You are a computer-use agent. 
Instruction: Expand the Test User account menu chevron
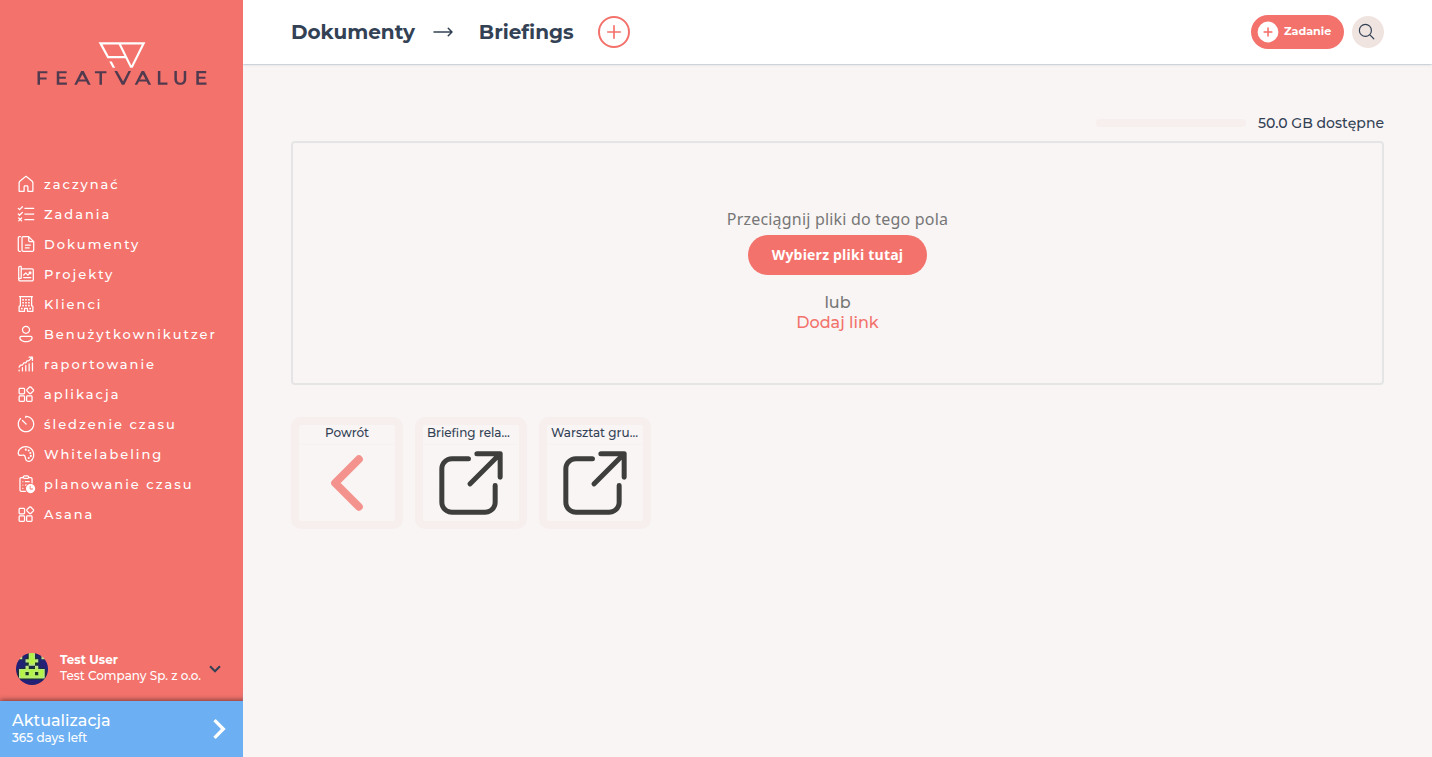coord(215,668)
